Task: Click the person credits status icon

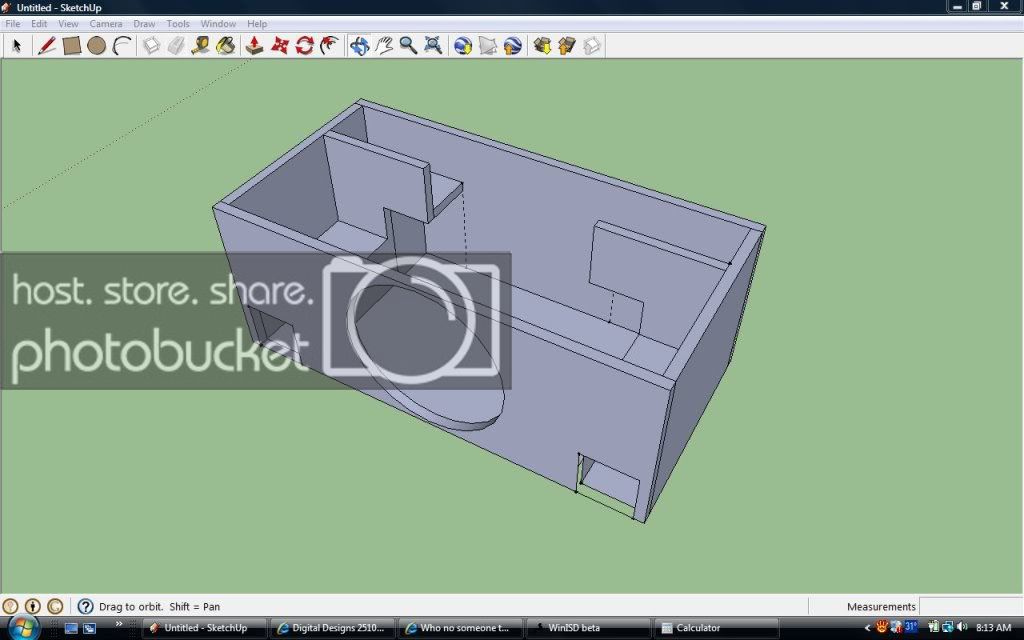Action: pos(33,606)
